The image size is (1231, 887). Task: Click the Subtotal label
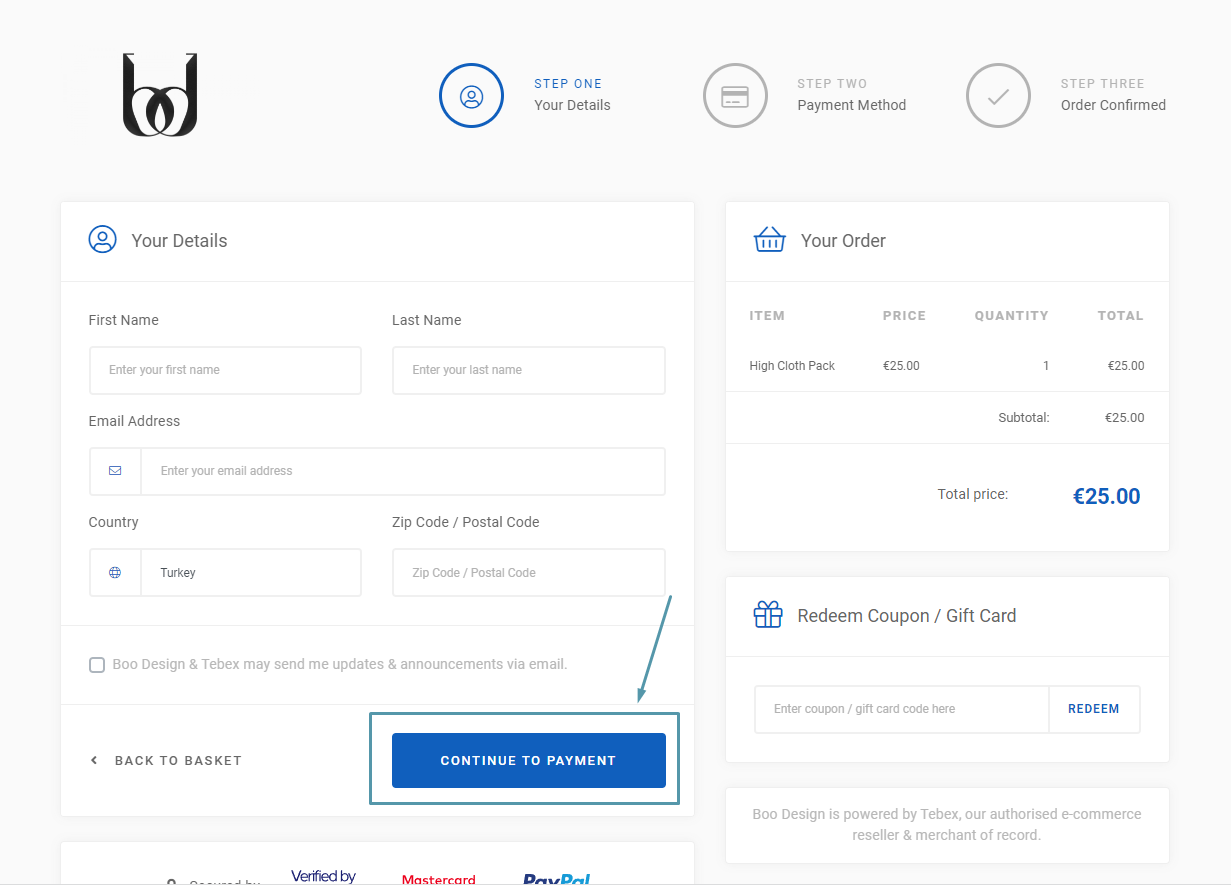point(1024,418)
